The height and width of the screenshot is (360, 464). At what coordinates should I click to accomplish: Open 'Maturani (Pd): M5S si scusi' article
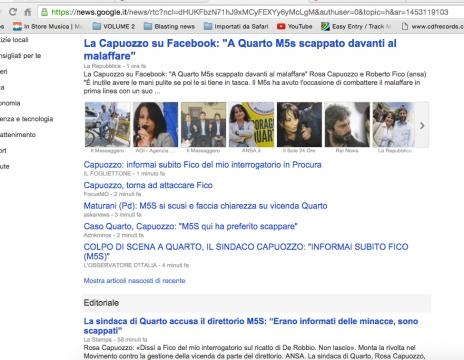tap(205, 206)
